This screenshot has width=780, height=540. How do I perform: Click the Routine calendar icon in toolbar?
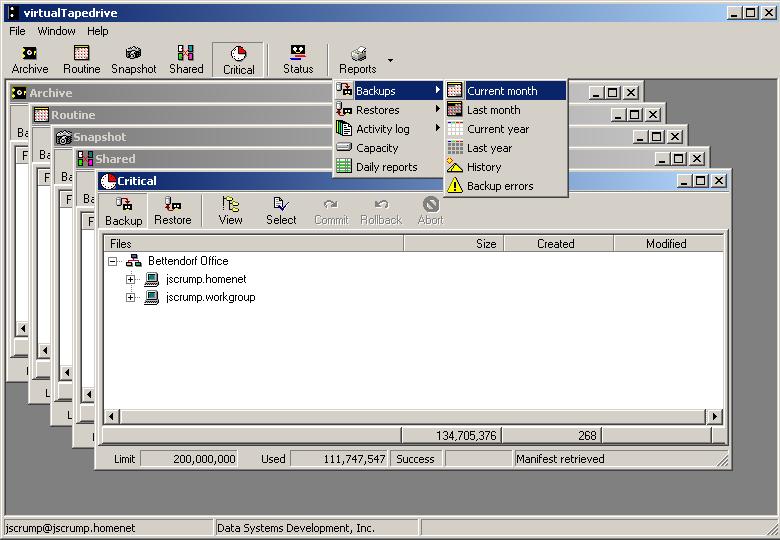(81, 59)
